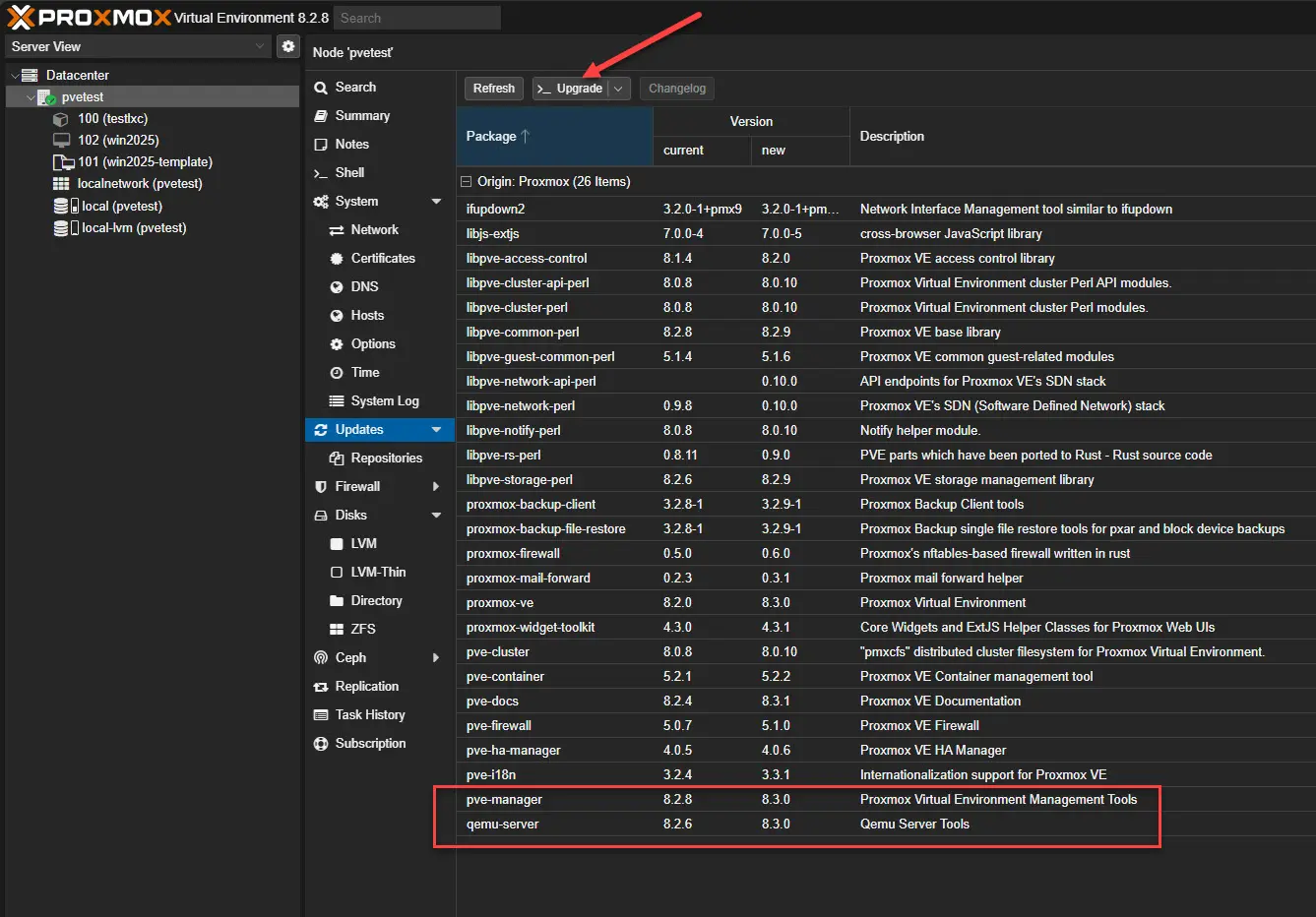Click the pvetest node server icon
Screen dimensions: 1316x917
pos(46,97)
